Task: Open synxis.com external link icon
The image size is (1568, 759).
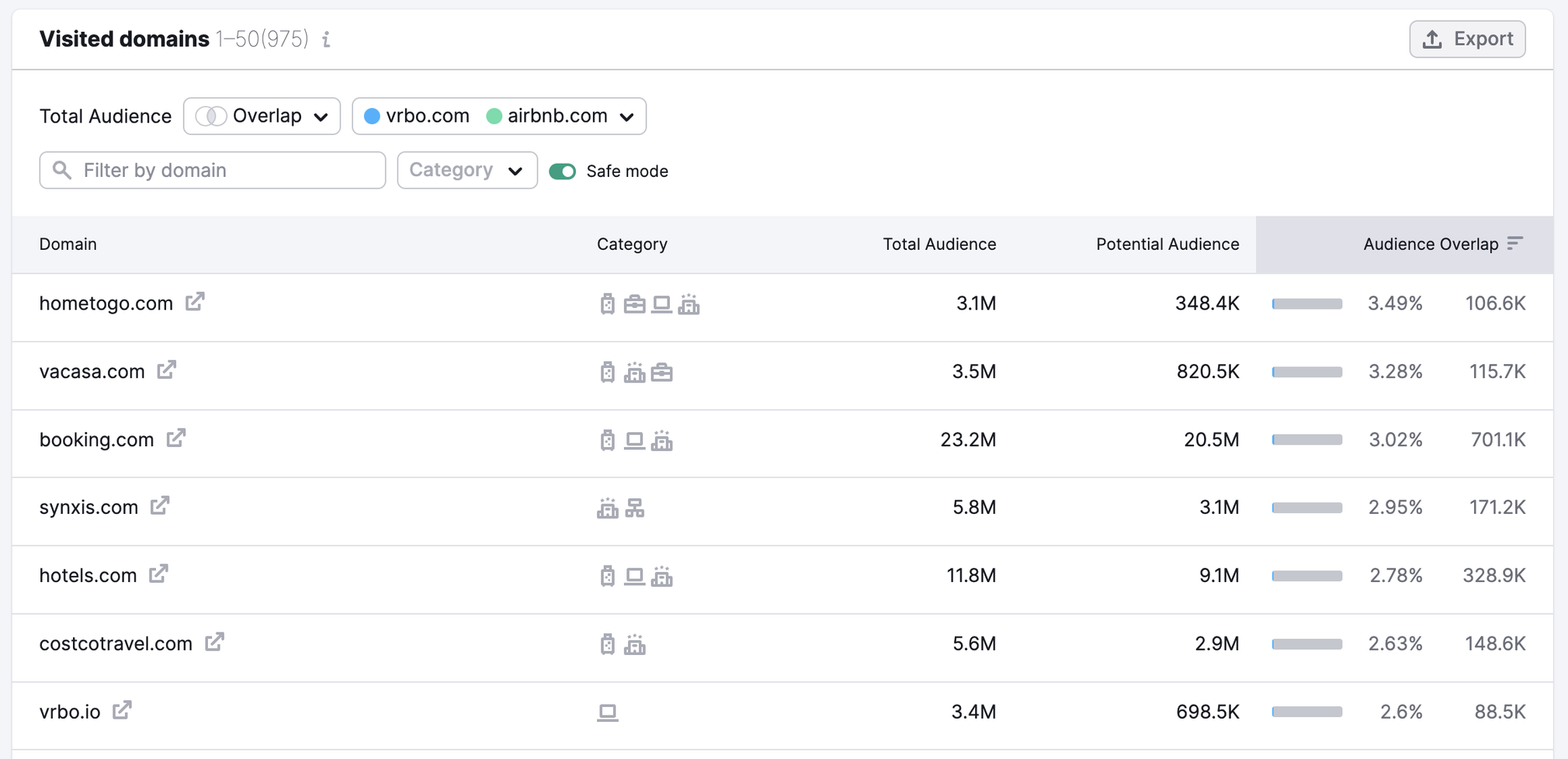Action: point(160,506)
